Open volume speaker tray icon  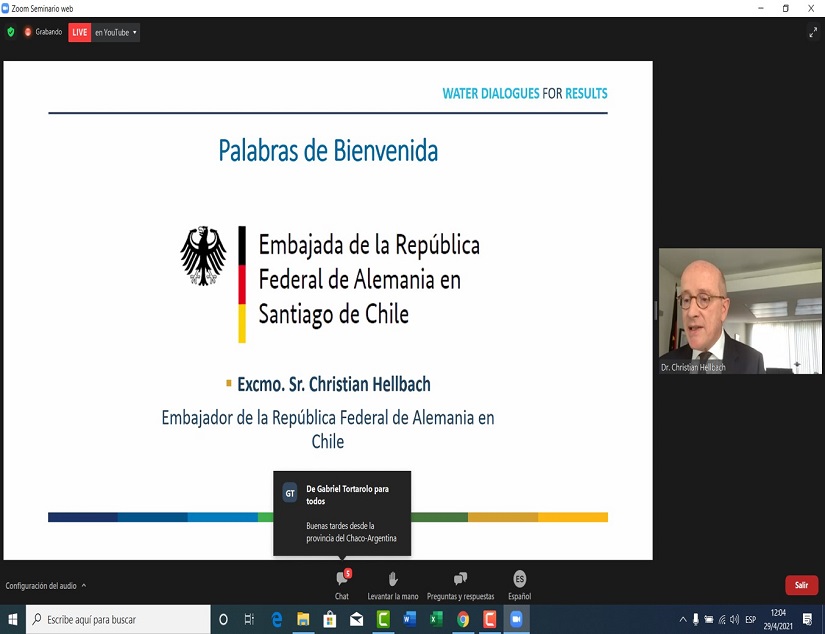click(x=735, y=619)
